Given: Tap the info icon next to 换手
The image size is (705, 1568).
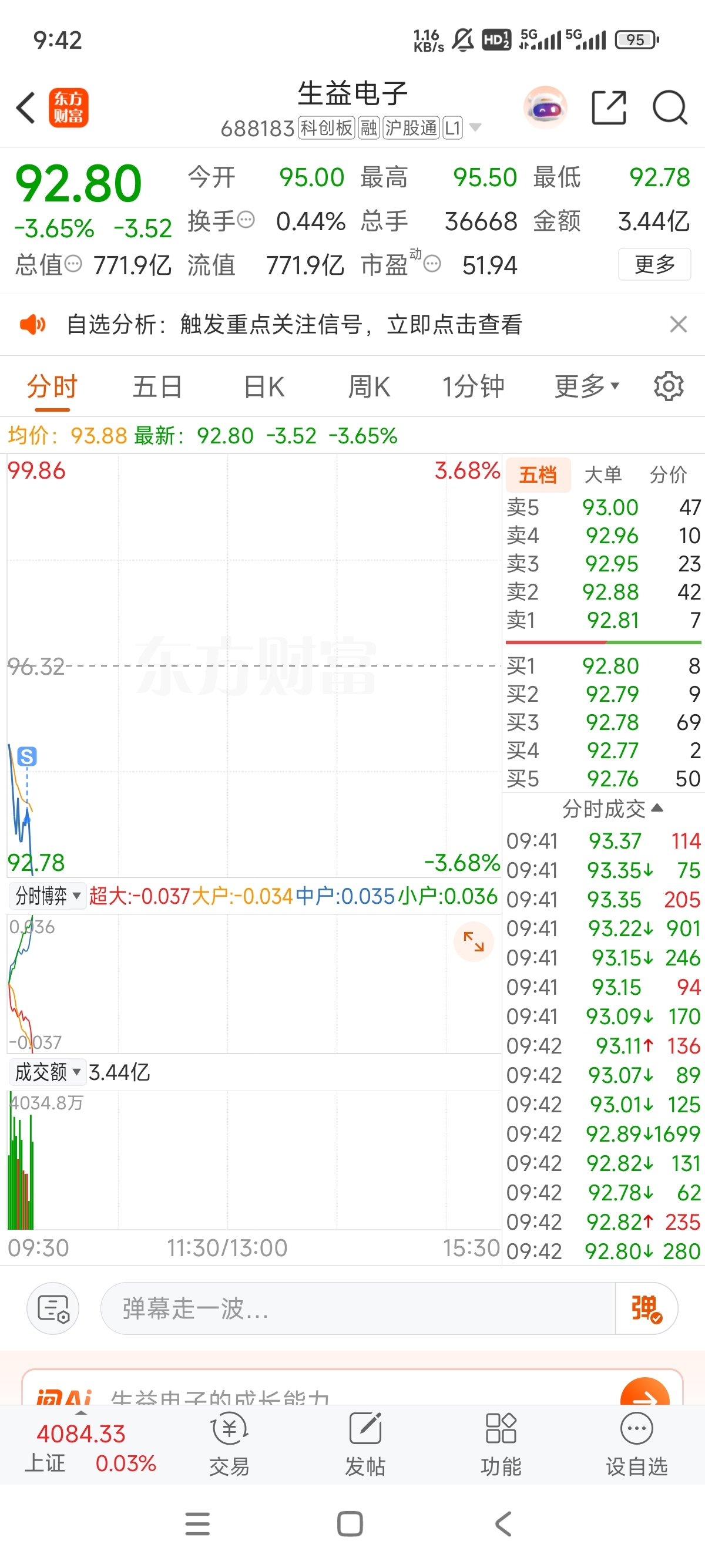Looking at the screenshot, I should click(x=246, y=219).
